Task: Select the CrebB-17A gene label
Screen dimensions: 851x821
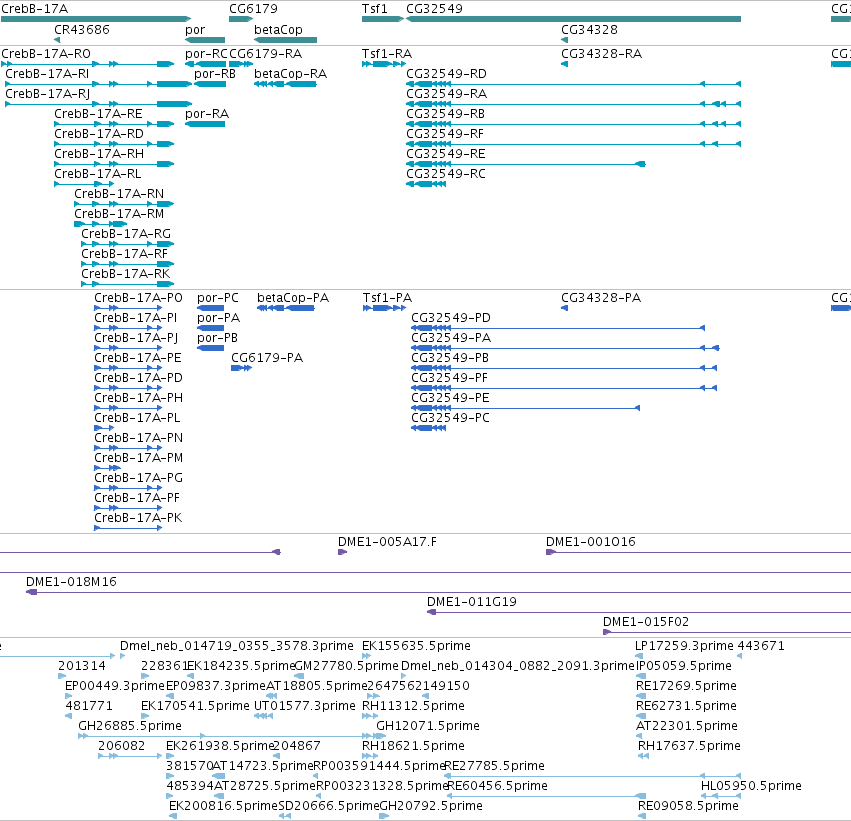Action: pyautogui.click(x=35, y=9)
